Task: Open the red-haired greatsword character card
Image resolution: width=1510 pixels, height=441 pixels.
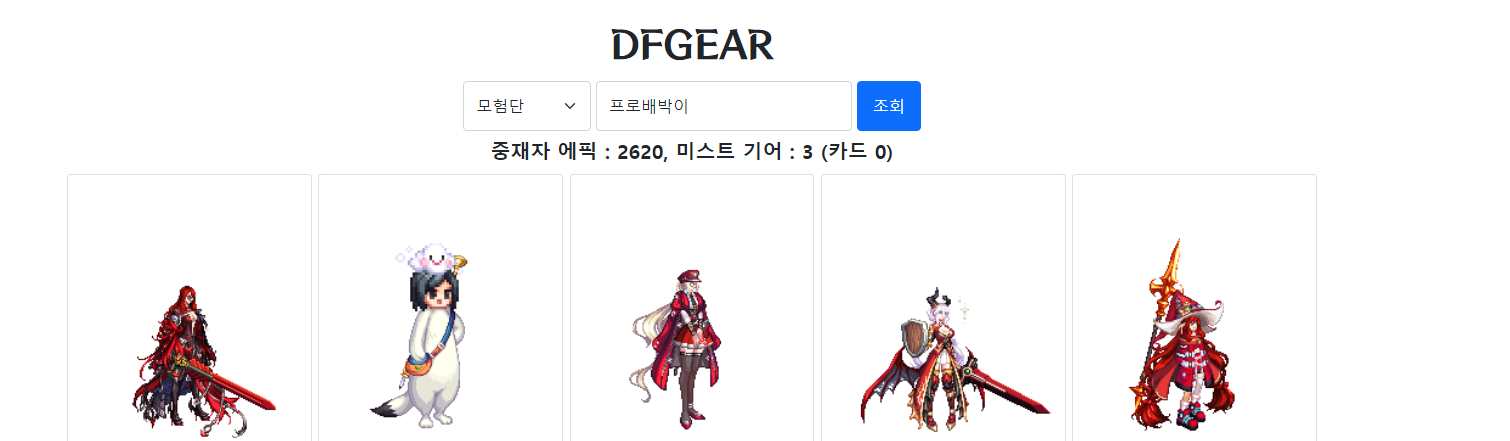Action: pyautogui.click(x=190, y=308)
